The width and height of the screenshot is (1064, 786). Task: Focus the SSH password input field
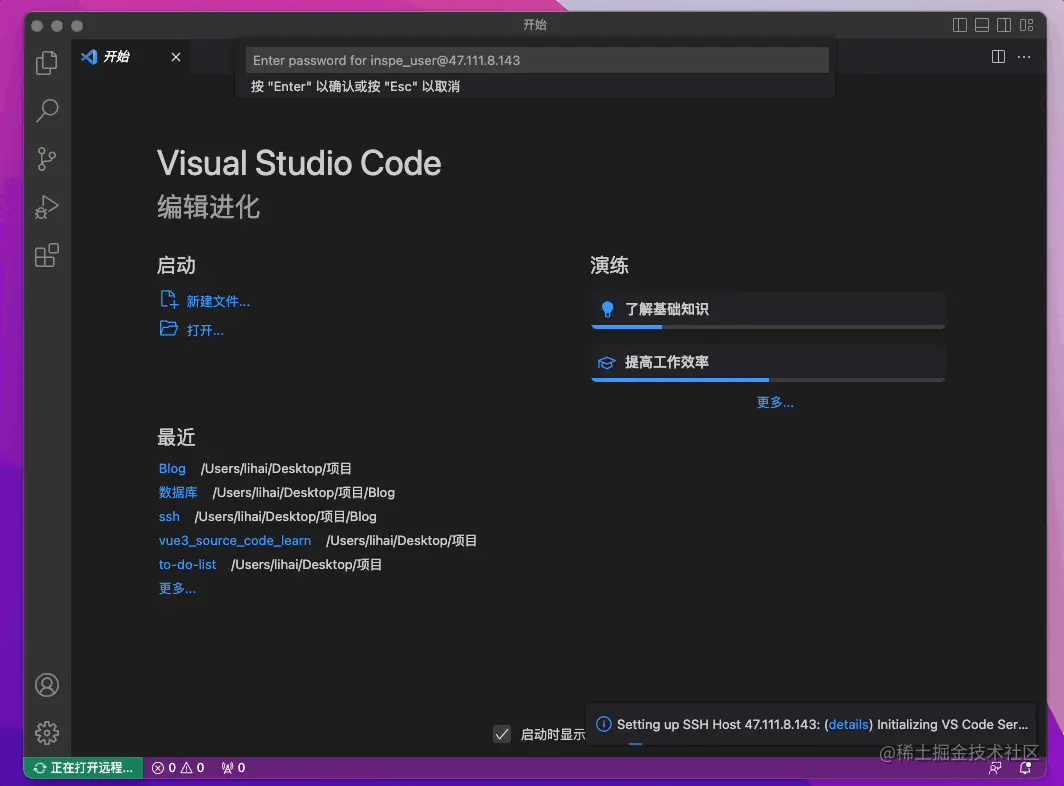(537, 60)
